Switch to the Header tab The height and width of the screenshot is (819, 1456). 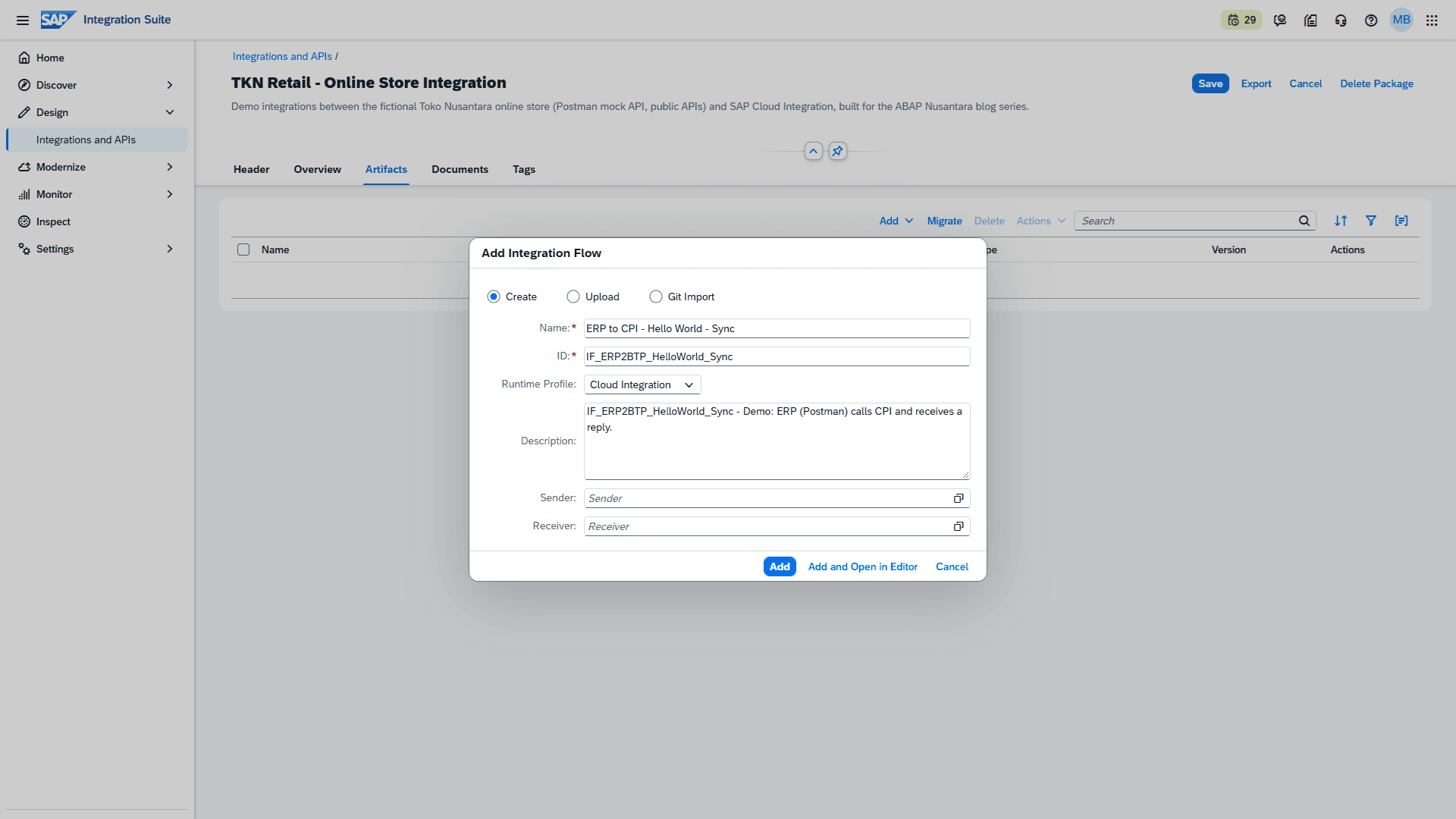[252, 169]
